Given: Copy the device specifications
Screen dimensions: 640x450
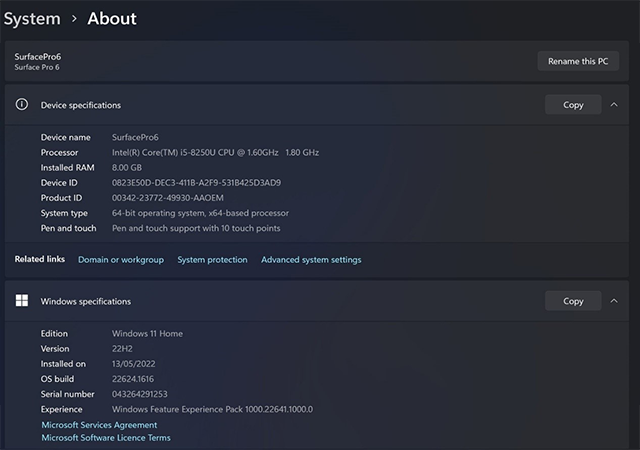Looking at the screenshot, I should [x=573, y=105].
